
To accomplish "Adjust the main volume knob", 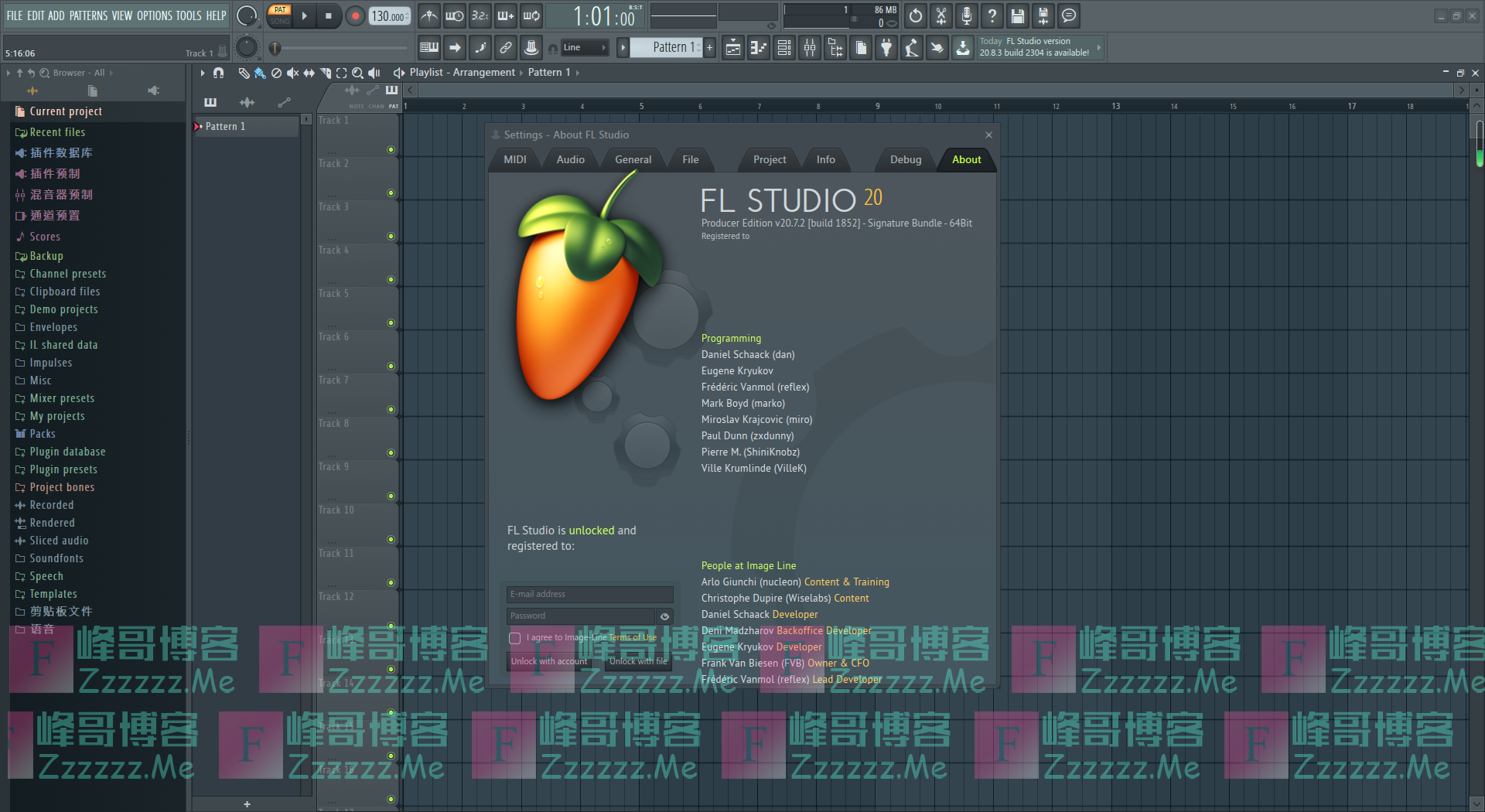I will [246, 15].
